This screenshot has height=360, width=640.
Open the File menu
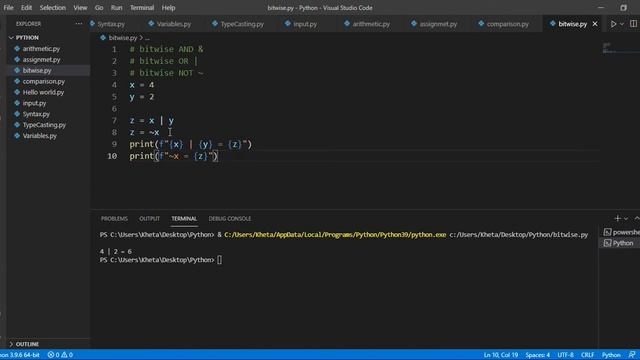coord(8,8)
